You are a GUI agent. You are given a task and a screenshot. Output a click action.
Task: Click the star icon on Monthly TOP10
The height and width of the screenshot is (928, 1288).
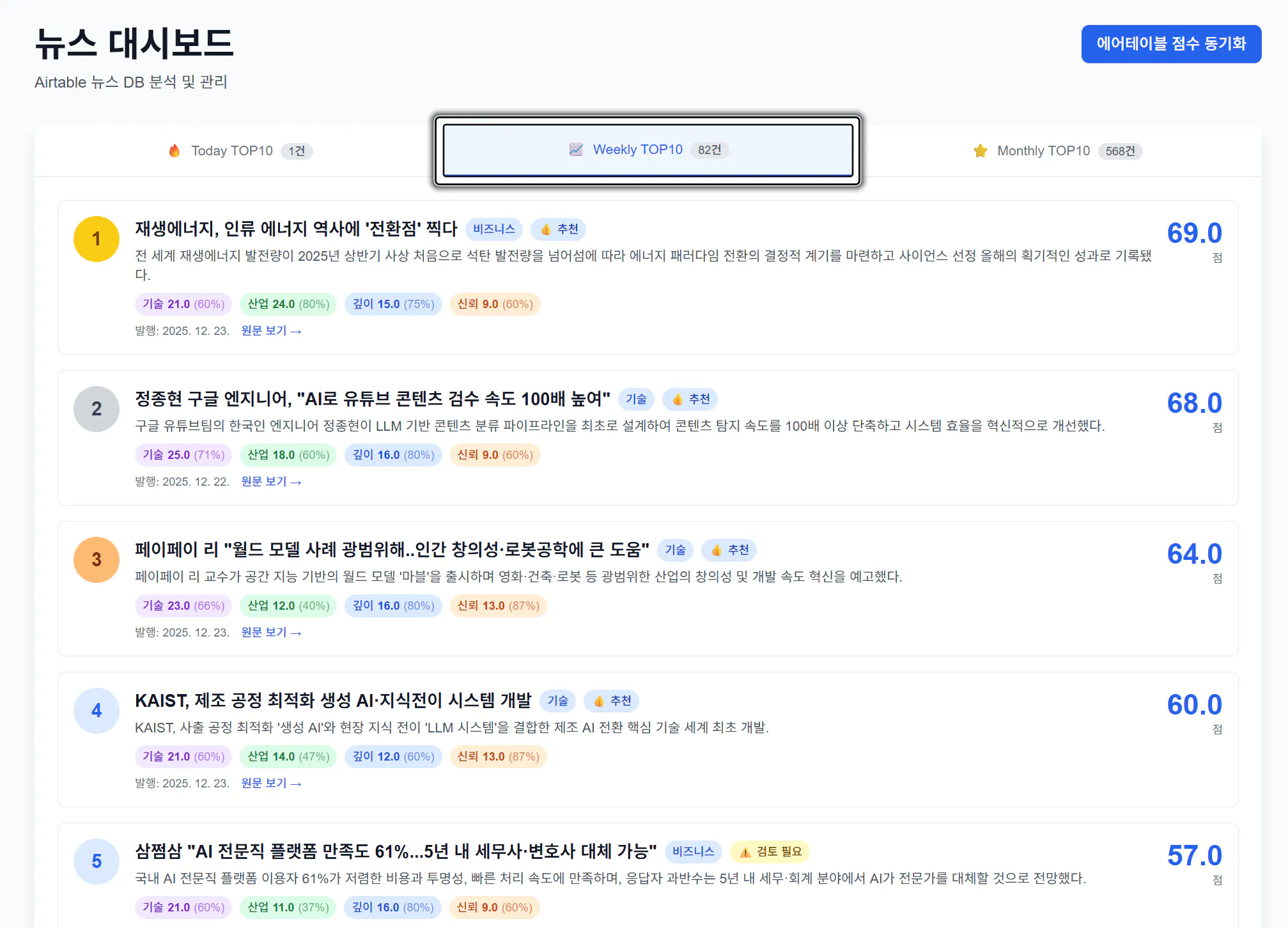(981, 151)
